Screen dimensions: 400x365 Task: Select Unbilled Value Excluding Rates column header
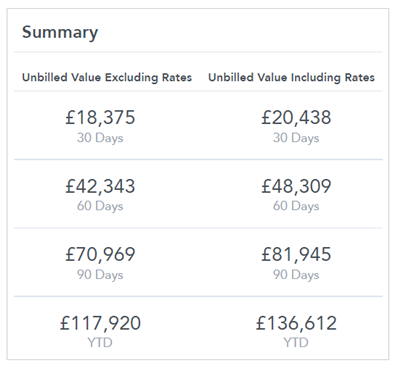coord(107,77)
